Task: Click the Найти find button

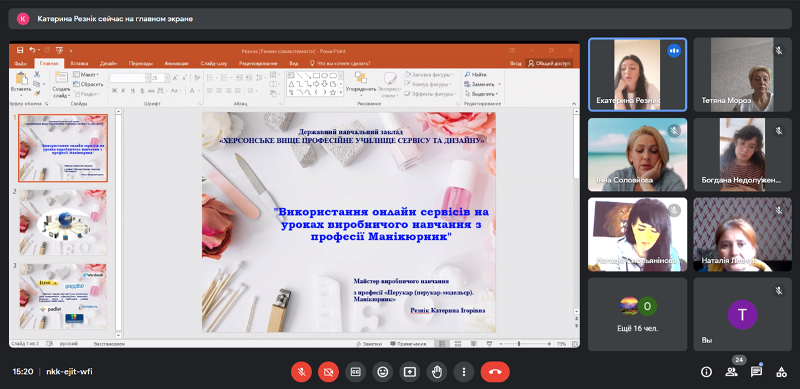Action: 476,75
